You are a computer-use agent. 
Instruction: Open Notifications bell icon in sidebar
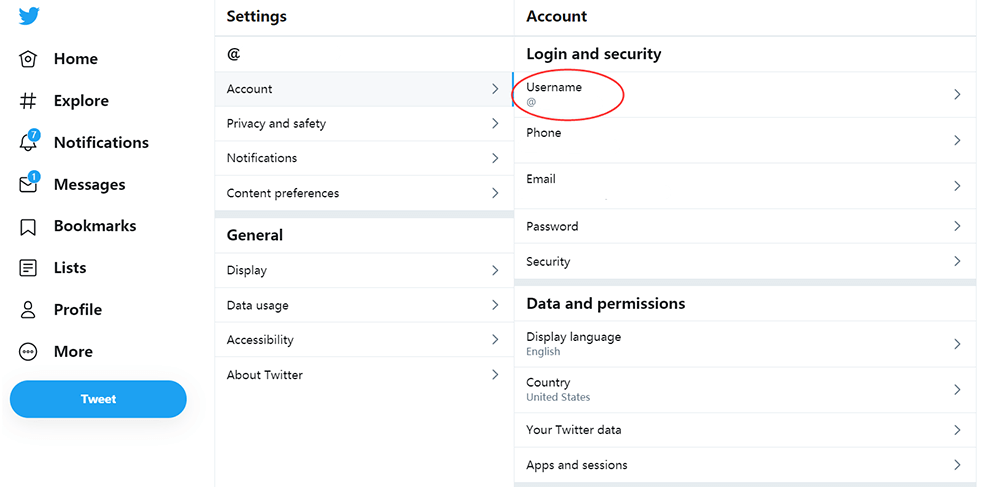coord(29,143)
